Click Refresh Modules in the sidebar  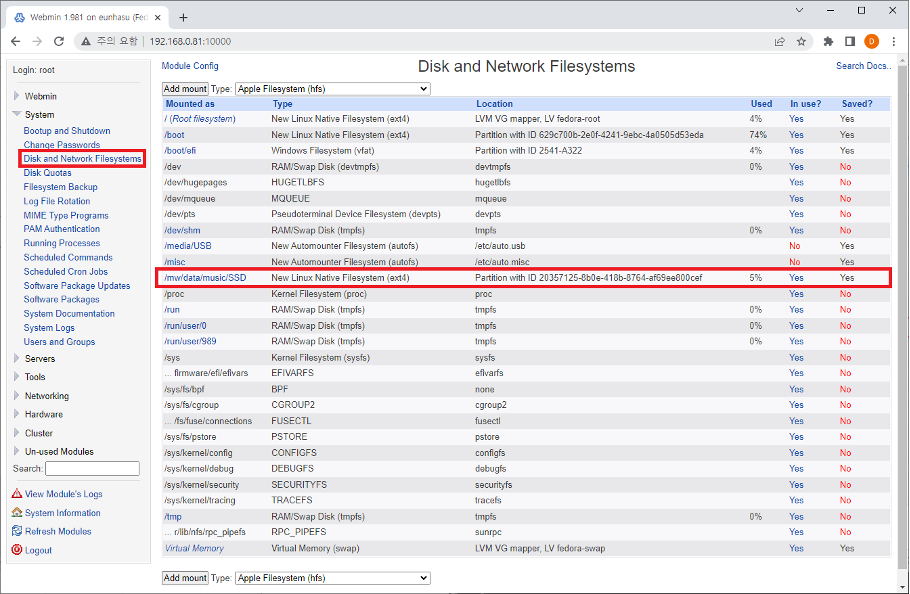[58, 531]
